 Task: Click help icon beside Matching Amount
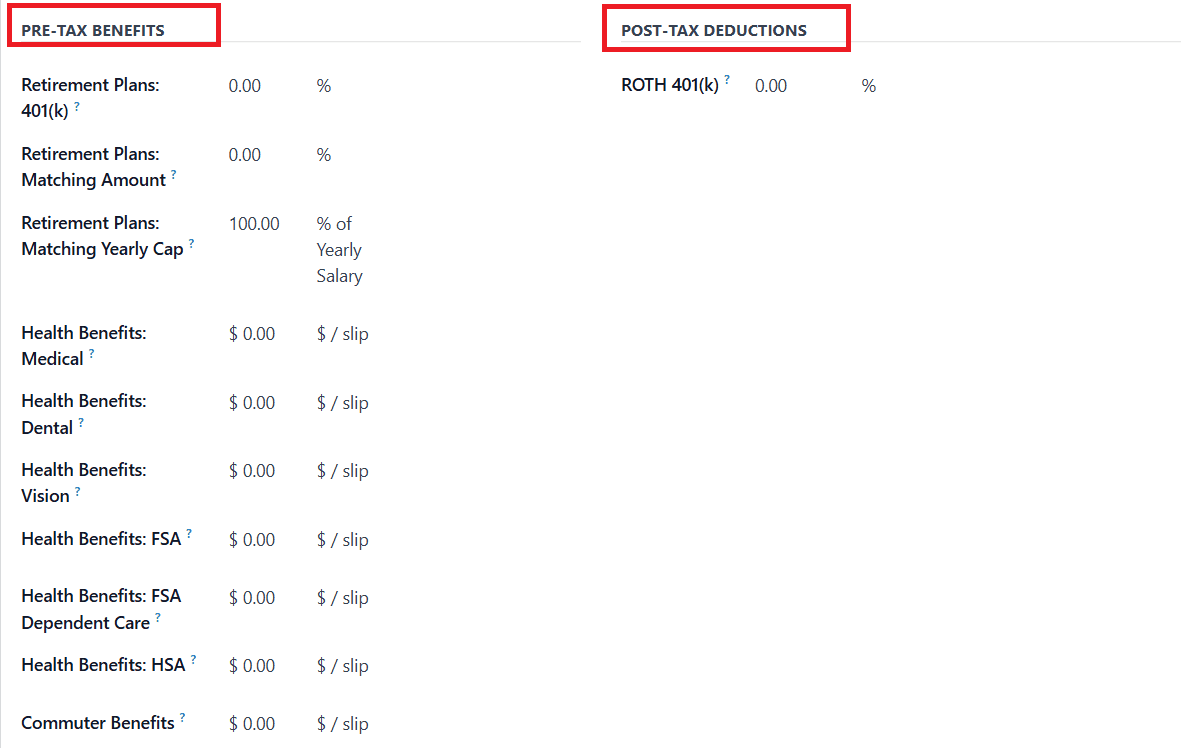tap(173, 175)
